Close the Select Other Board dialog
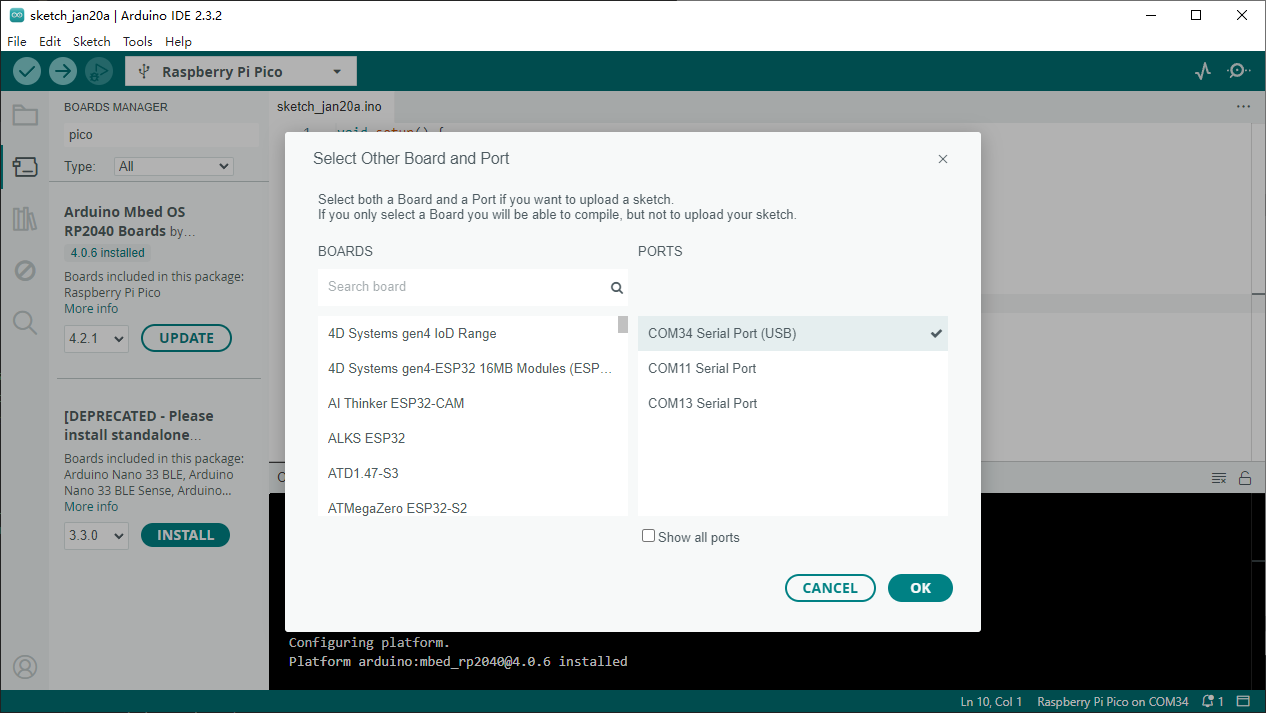 [943, 159]
